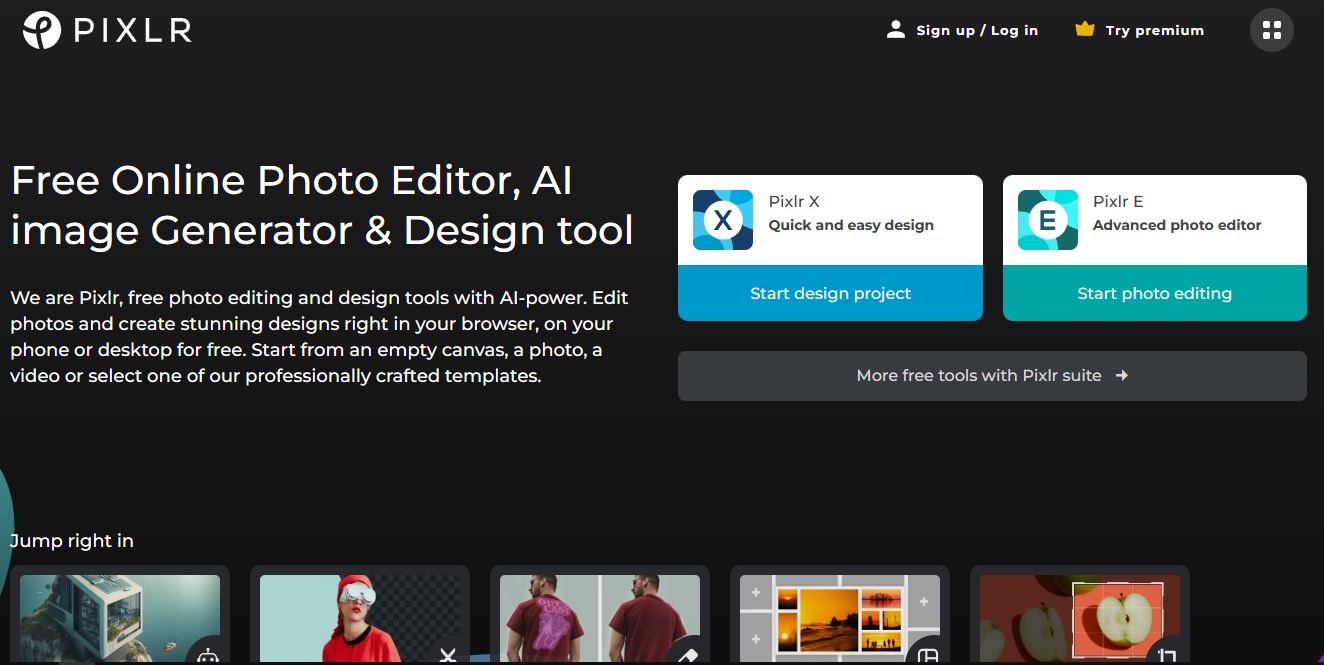Click collage layout icon on sunset card

[928, 656]
